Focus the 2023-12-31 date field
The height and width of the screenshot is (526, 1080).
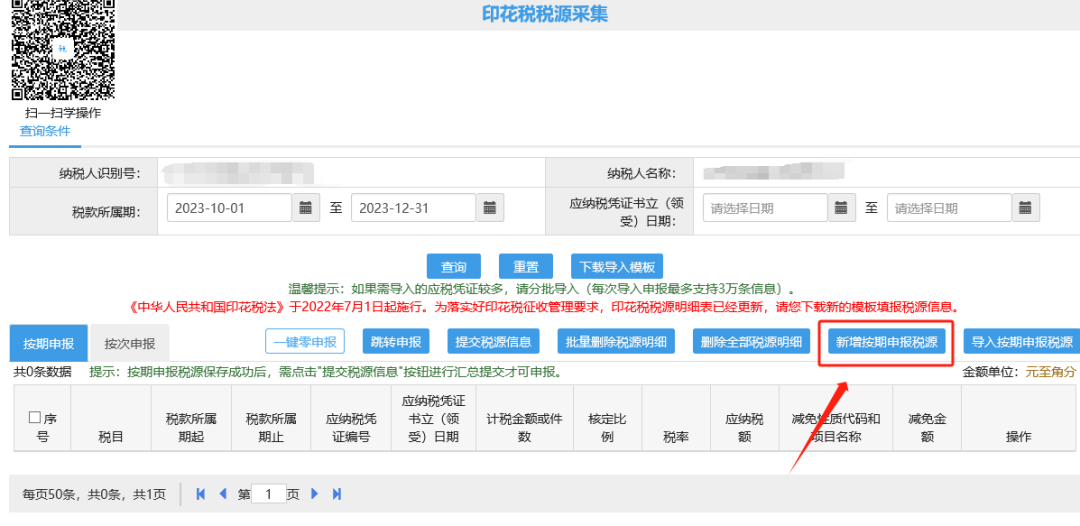pyautogui.click(x=413, y=207)
